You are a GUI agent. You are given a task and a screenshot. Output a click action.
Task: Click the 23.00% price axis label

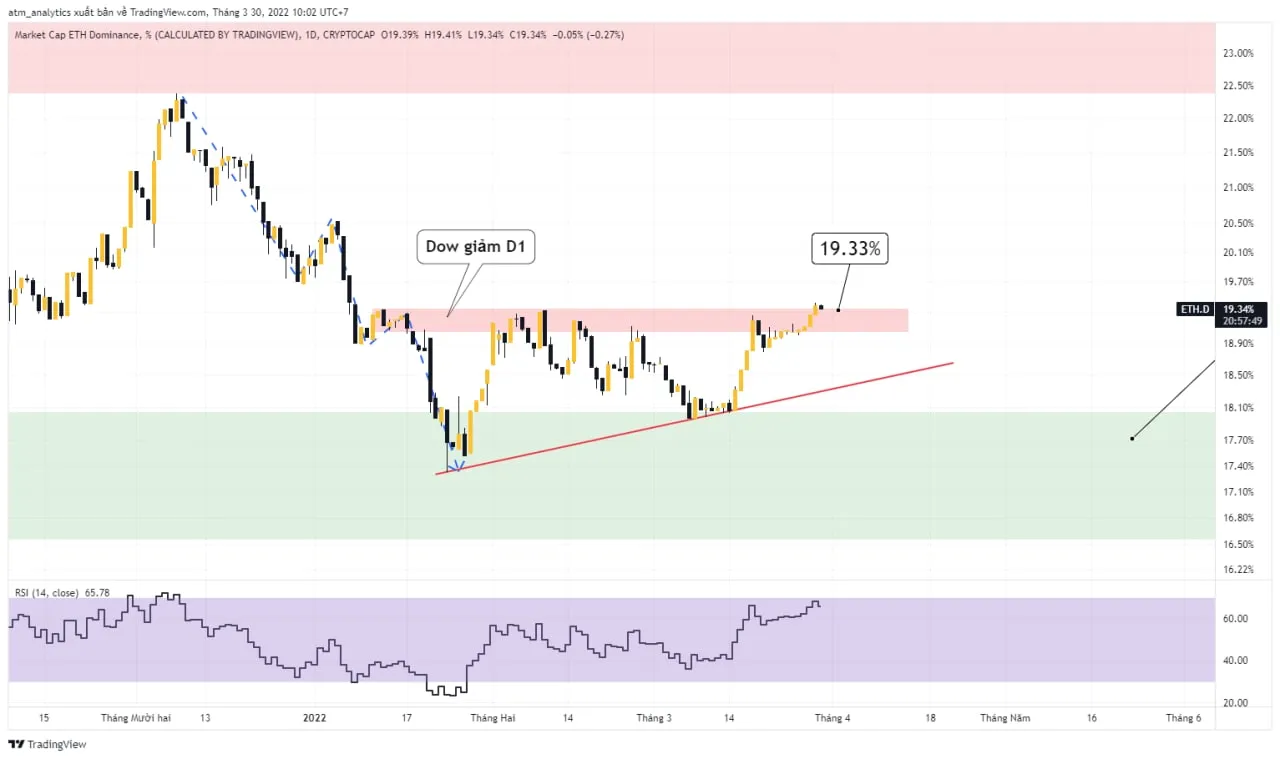click(x=1238, y=54)
